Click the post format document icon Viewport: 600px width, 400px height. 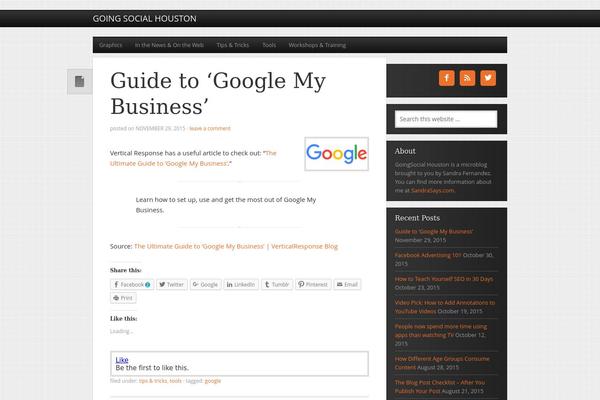[x=80, y=82]
